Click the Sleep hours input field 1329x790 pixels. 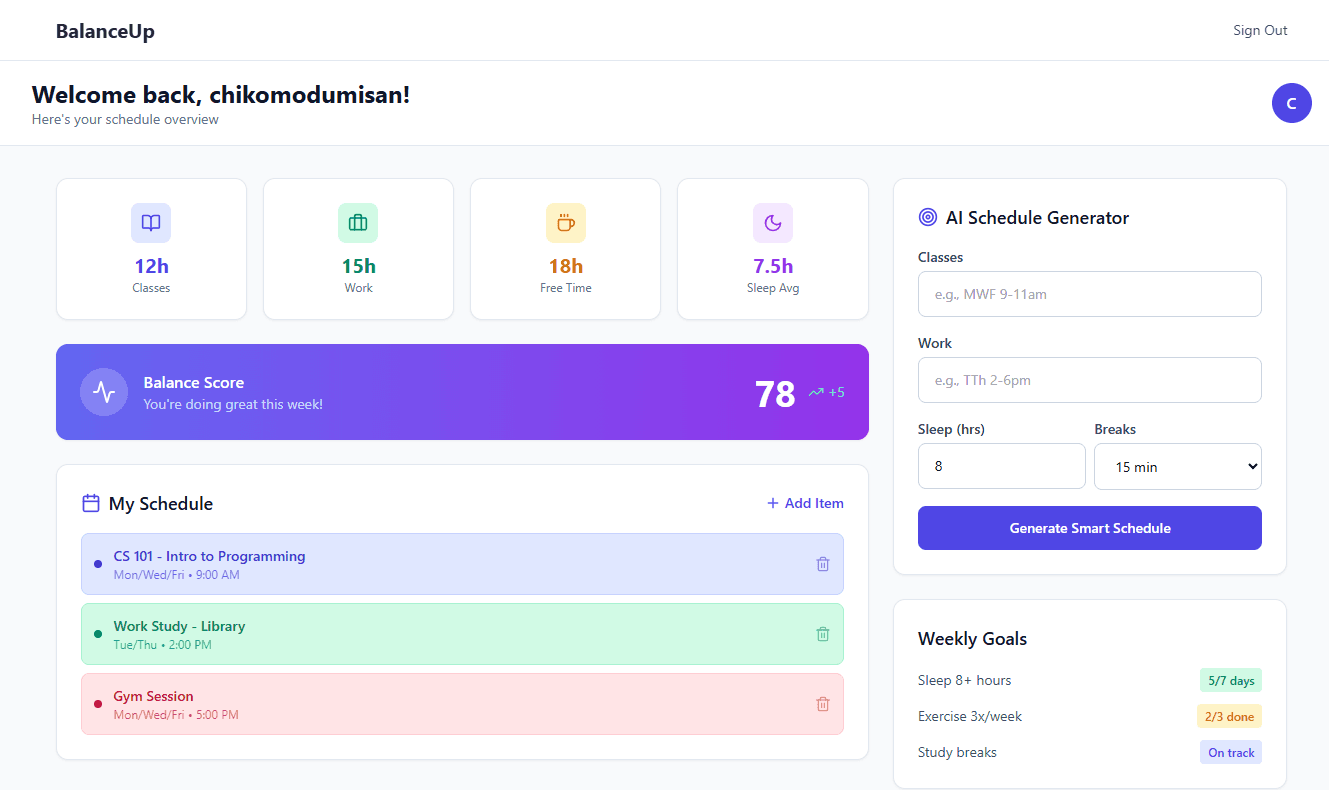1001,467
